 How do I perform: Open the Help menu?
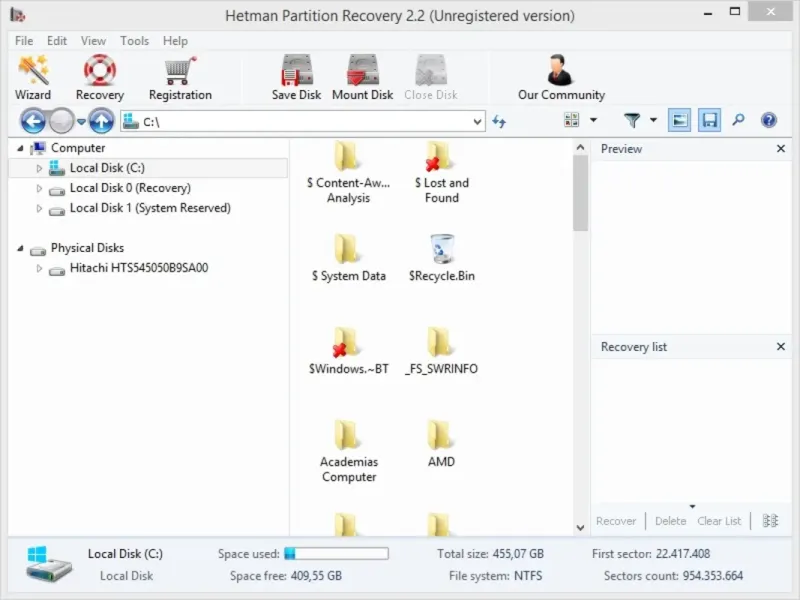[175, 41]
